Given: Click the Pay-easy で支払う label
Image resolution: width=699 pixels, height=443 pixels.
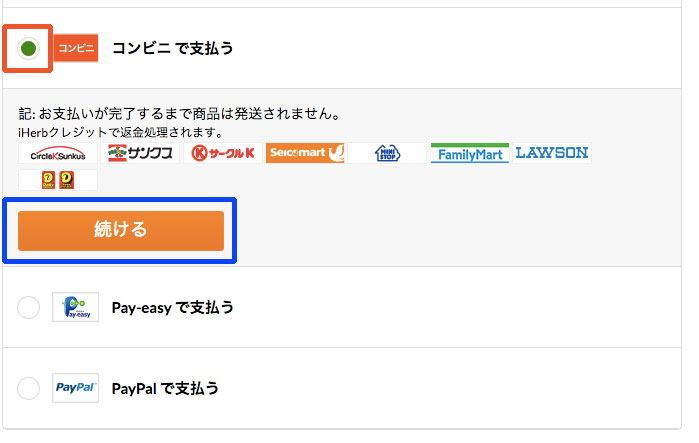Looking at the screenshot, I should [x=173, y=308].
